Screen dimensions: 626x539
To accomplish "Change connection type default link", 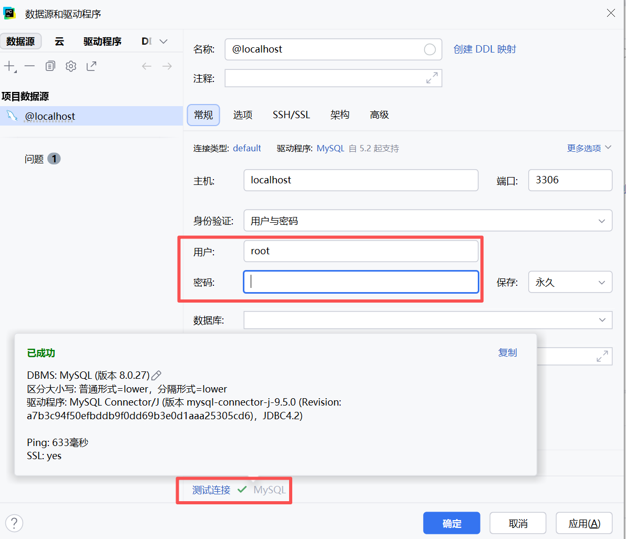I will click(247, 149).
